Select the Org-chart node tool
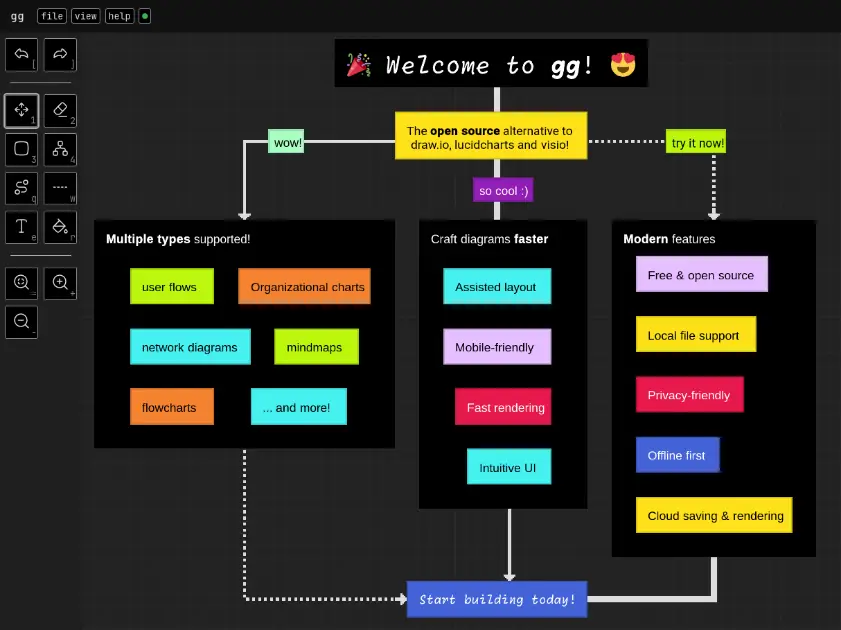 click(x=59, y=149)
